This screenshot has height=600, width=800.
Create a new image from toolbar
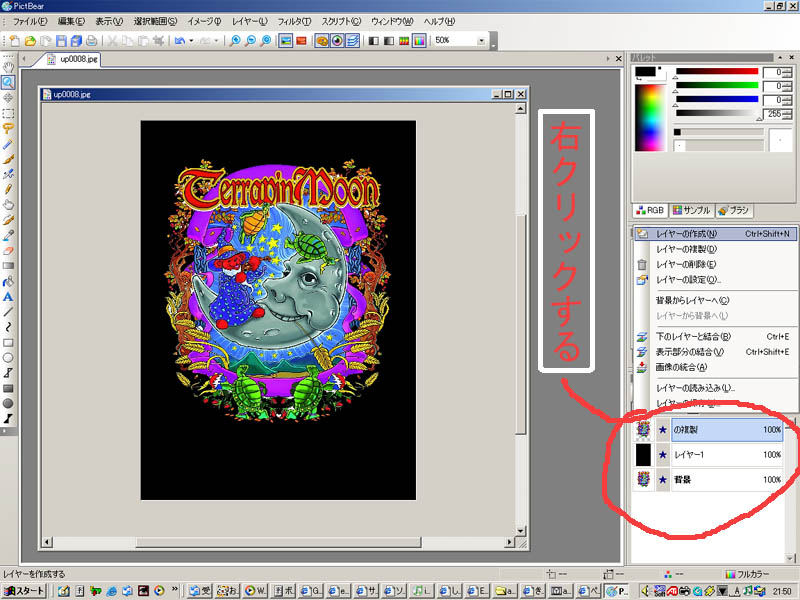(x=15, y=41)
